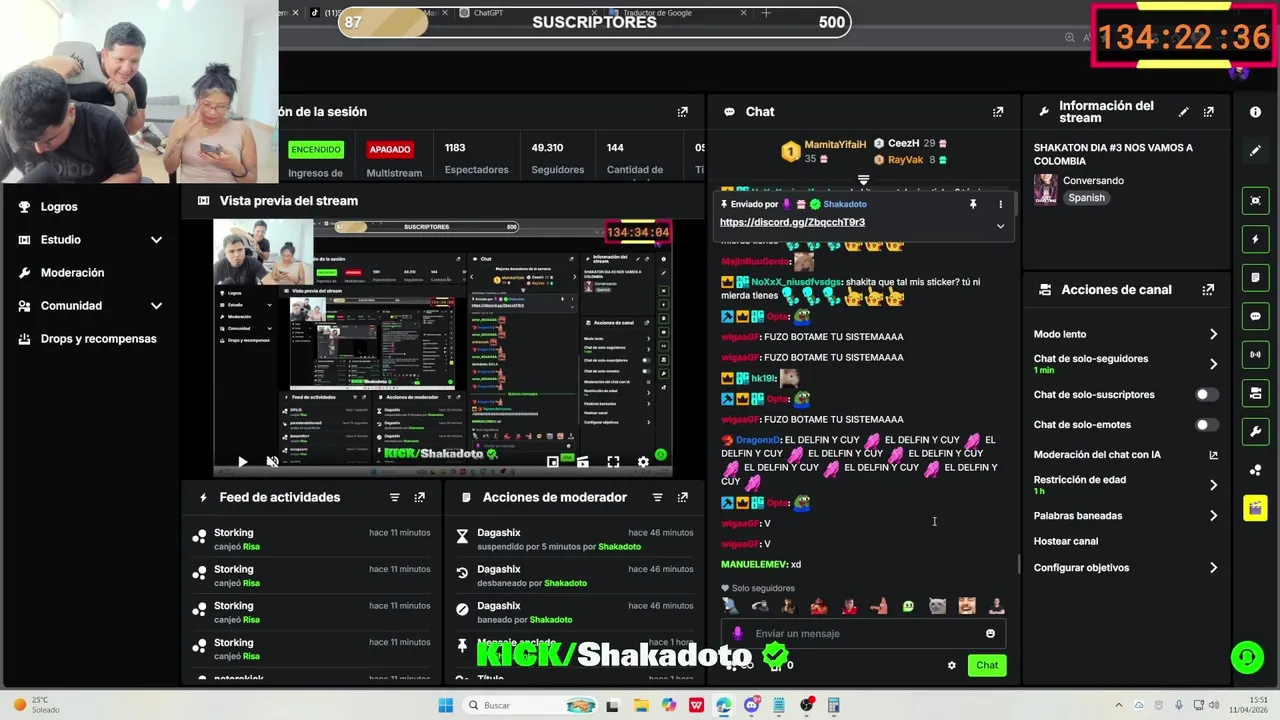Open pinned message three-dot options menu

[x=1000, y=204]
